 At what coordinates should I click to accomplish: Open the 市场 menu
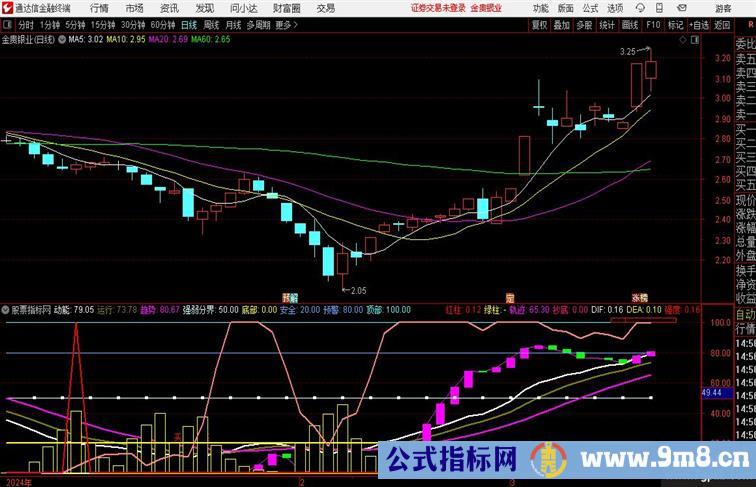point(135,8)
